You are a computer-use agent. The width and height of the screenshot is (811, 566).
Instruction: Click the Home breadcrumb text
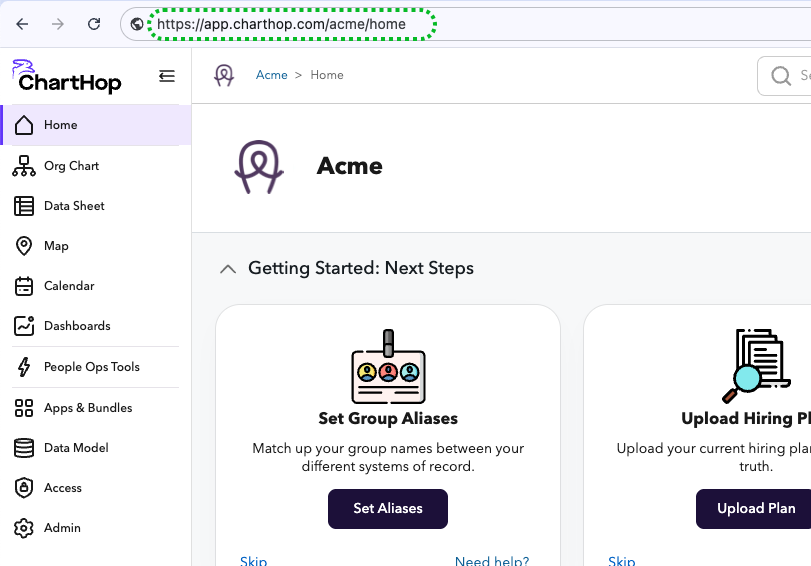[327, 75]
